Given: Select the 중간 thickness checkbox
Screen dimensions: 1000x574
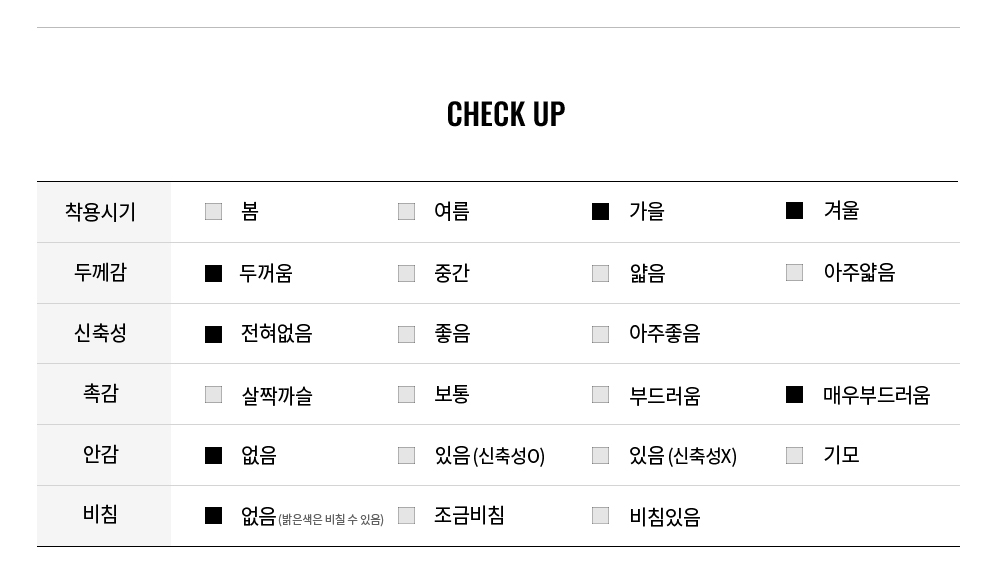Looking at the screenshot, I should [406, 273].
